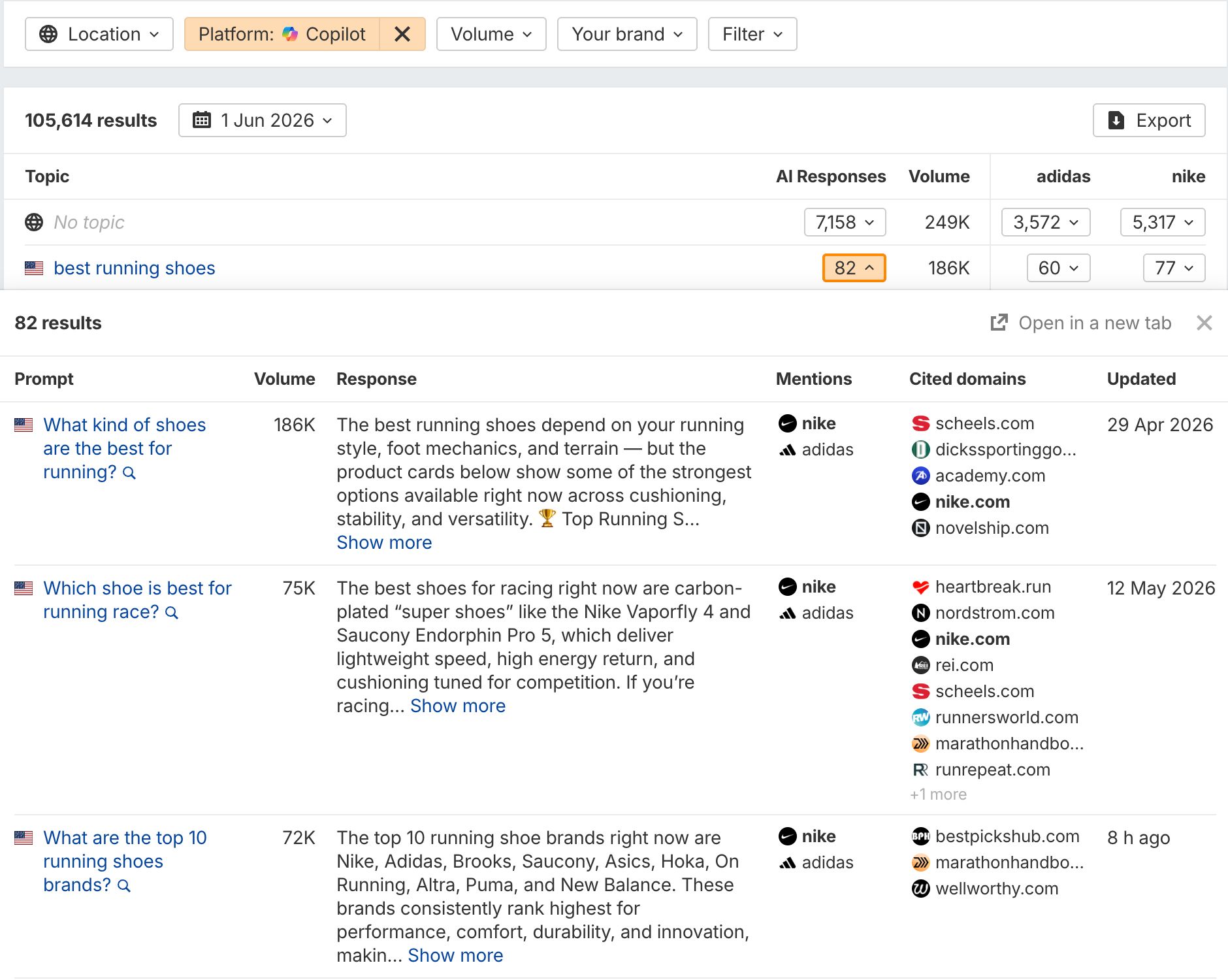Click the Cited domains column header

point(967,379)
